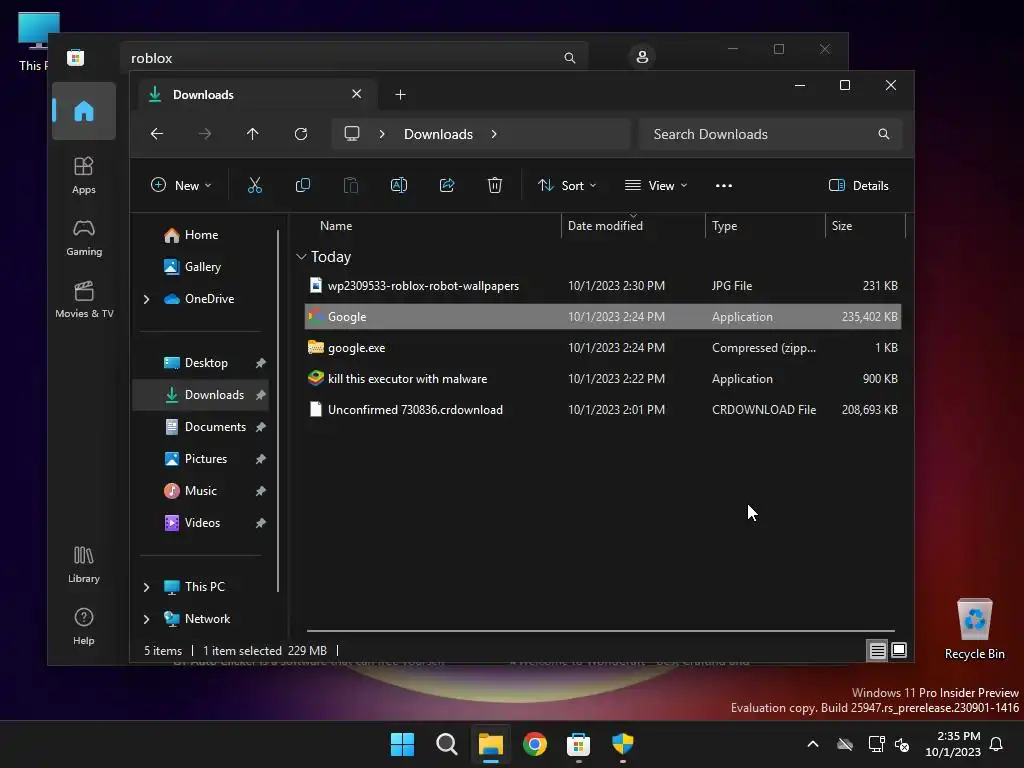Refresh the Downloads folder
This screenshot has height=768, width=1024.
pyautogui.click(x=301, y=134)
